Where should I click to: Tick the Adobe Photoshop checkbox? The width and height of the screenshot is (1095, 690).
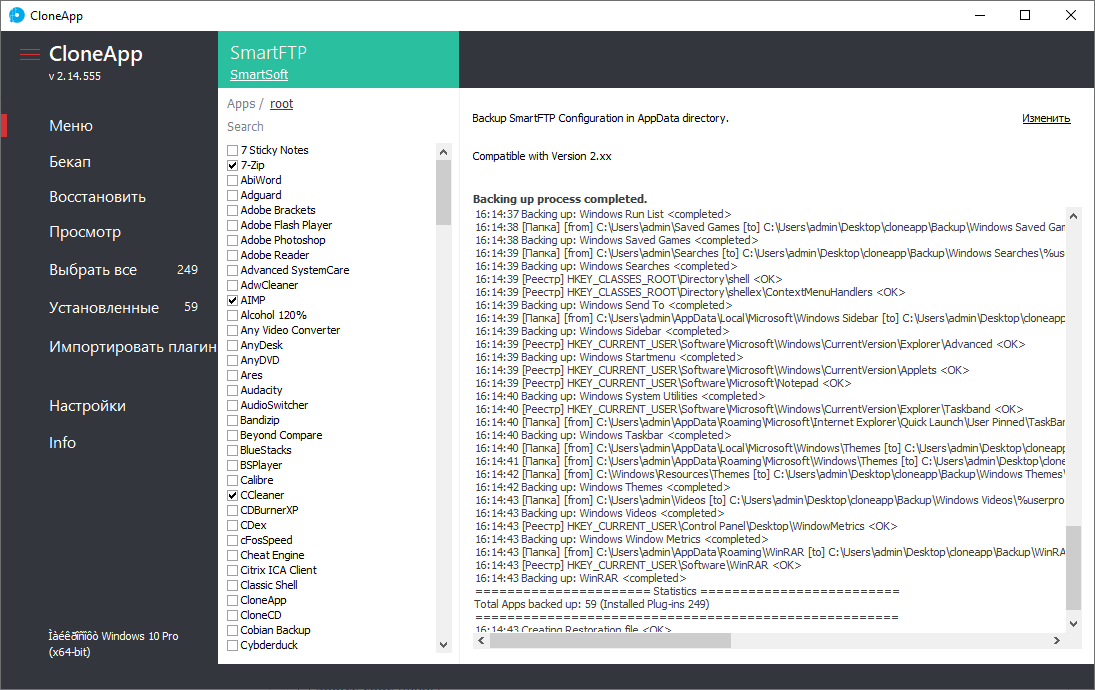pos(233,240)
